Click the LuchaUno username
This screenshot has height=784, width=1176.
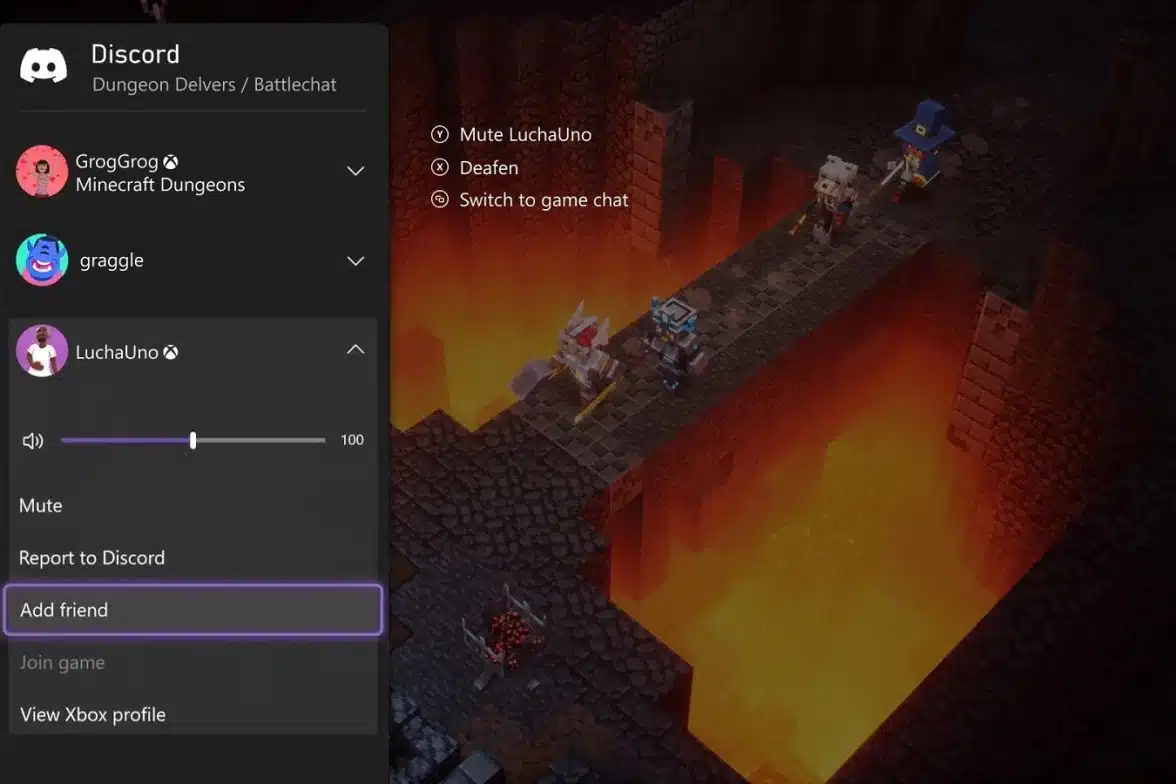117,353
